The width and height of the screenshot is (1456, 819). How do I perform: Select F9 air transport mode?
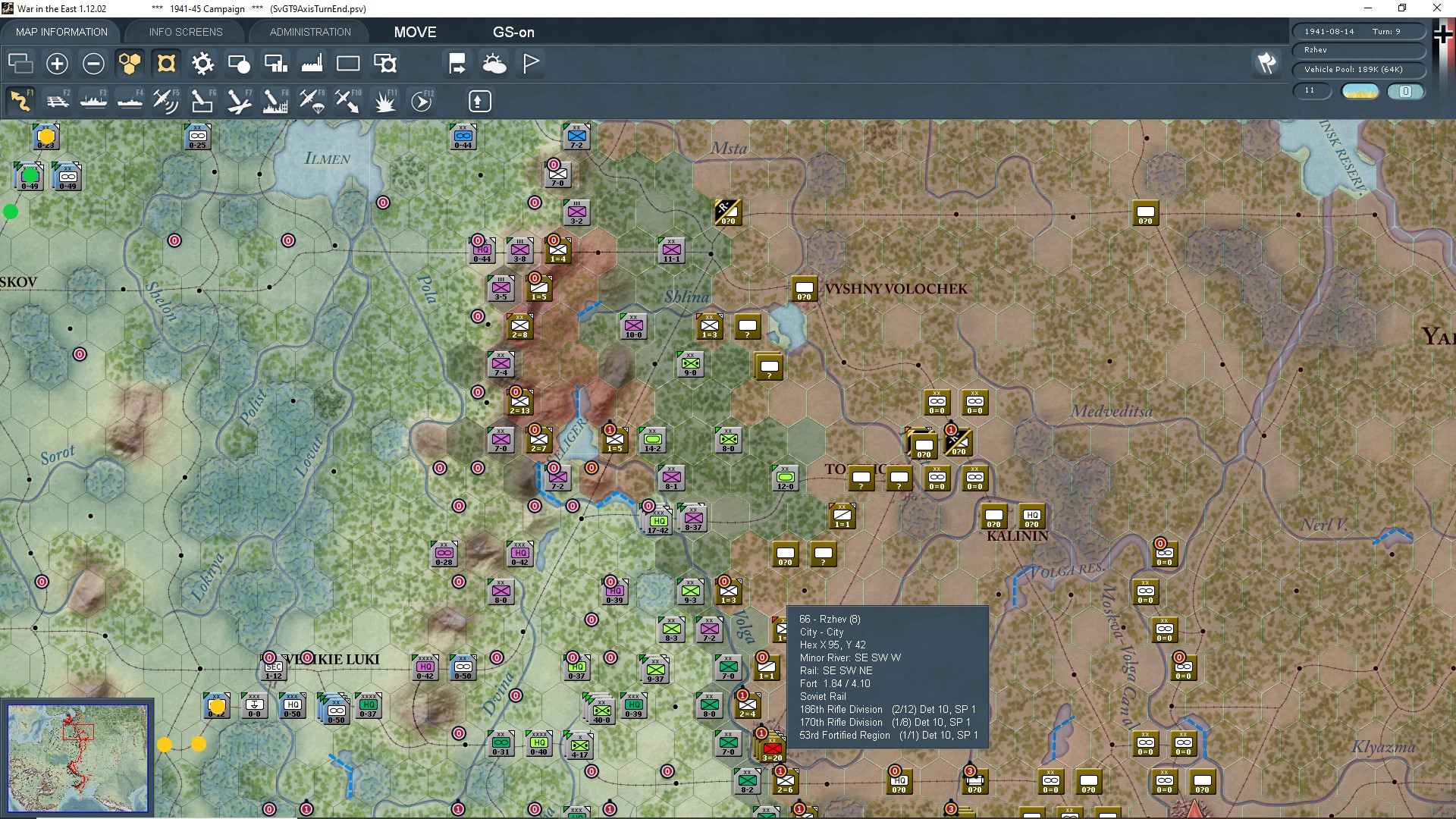pos(312,101)
